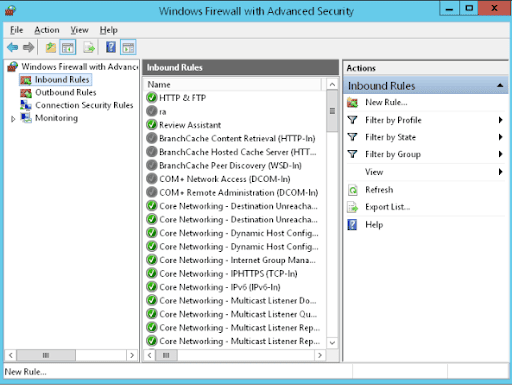Click the Forward arrow toolbar icon
The width and height of the screenshot is (512, 389).
(29, 47)
